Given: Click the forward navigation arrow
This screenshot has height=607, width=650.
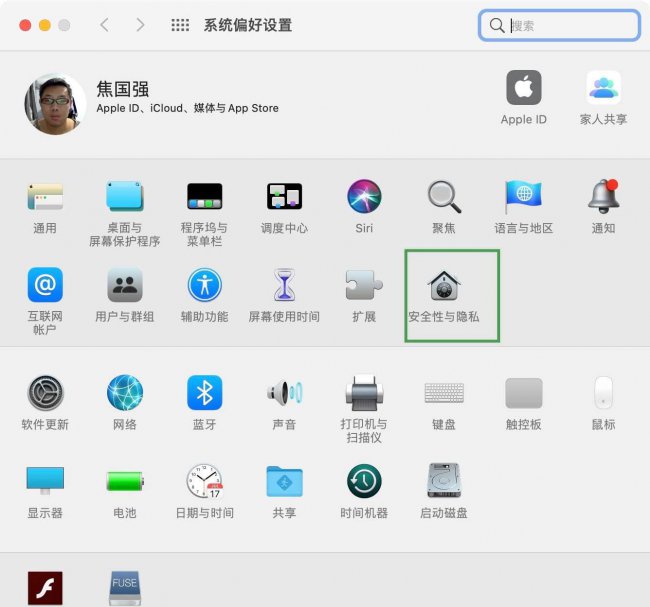Looking at the screenshot, I should (x=141, y=25).
